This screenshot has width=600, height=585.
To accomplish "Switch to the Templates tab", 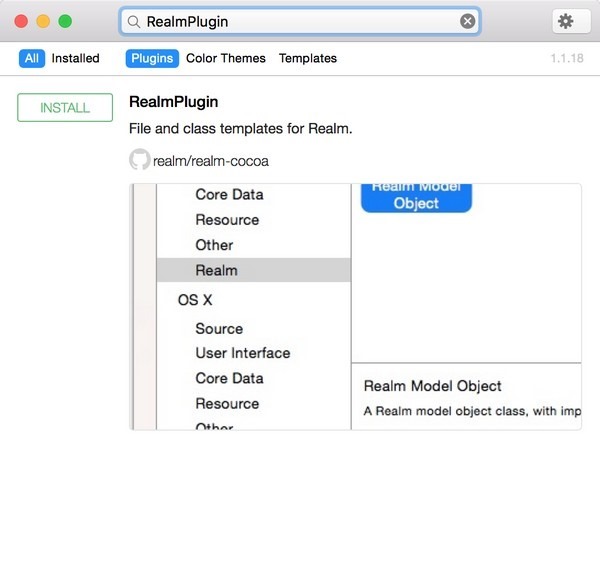I will pos(308,58).
